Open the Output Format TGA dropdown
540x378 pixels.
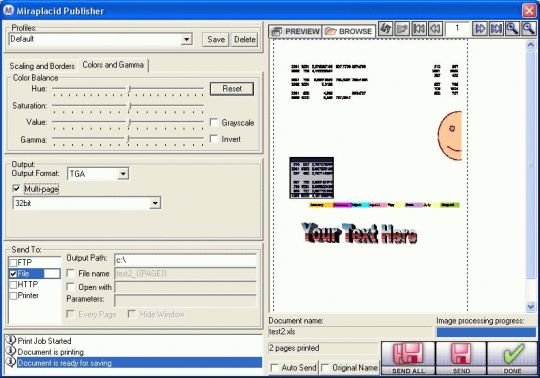tap(123, 174)
